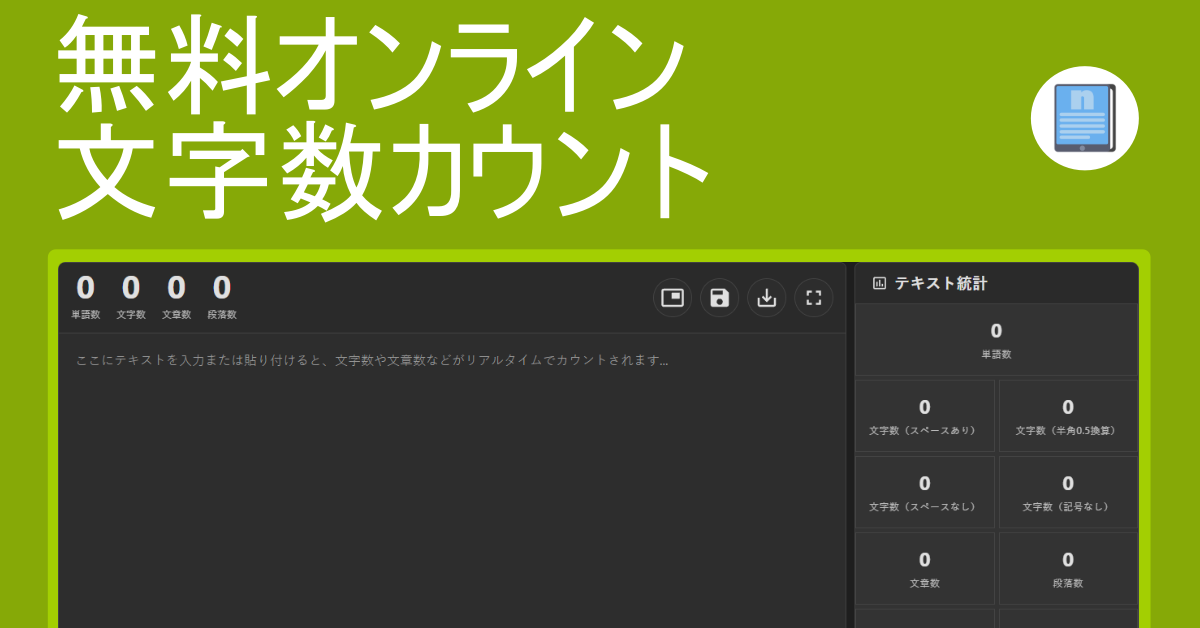
Task: Select the 段落数 counter in top bar
Action: pos(222,297)
